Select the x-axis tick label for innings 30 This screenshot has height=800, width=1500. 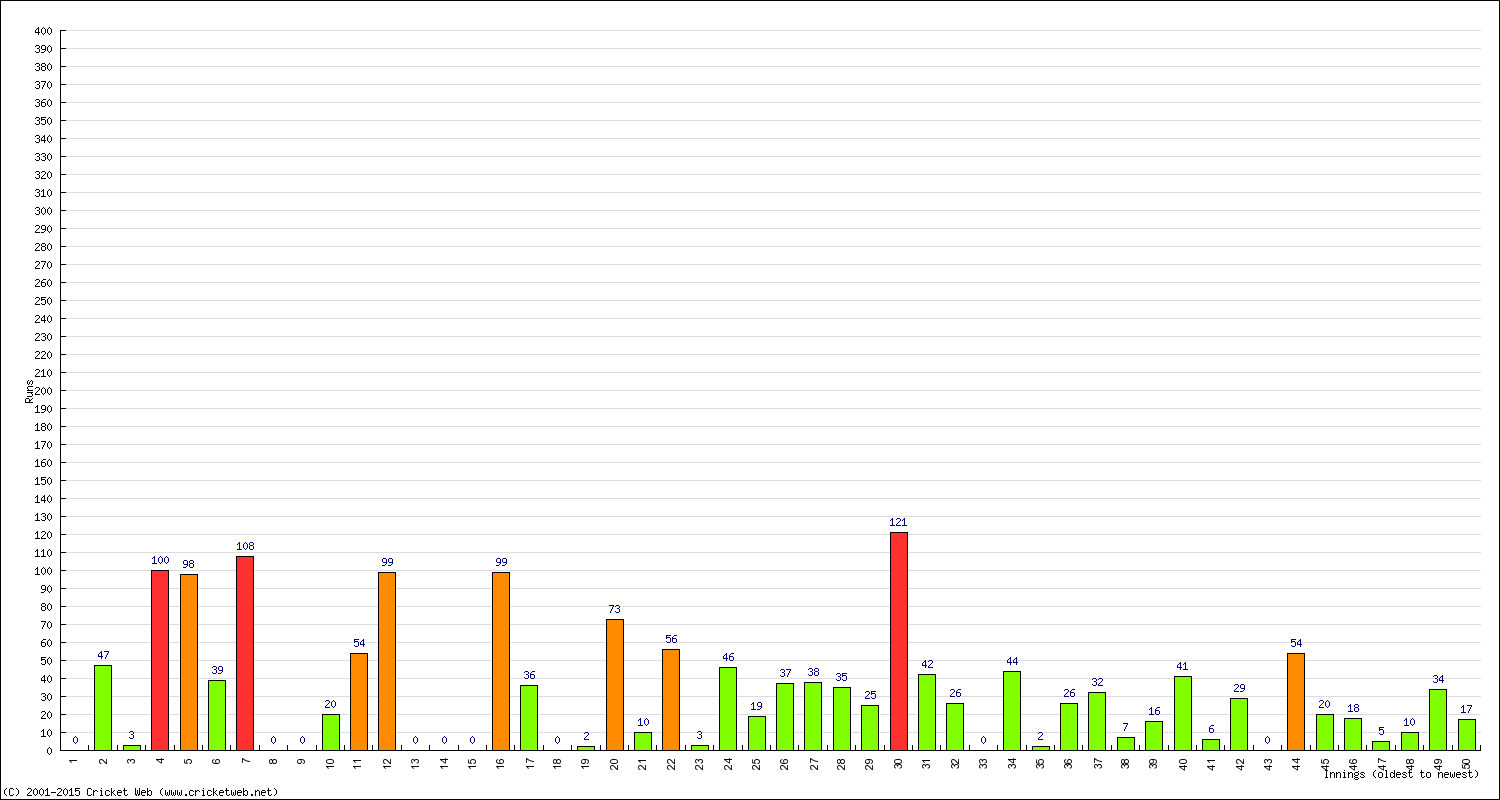(x=899, y=763)
